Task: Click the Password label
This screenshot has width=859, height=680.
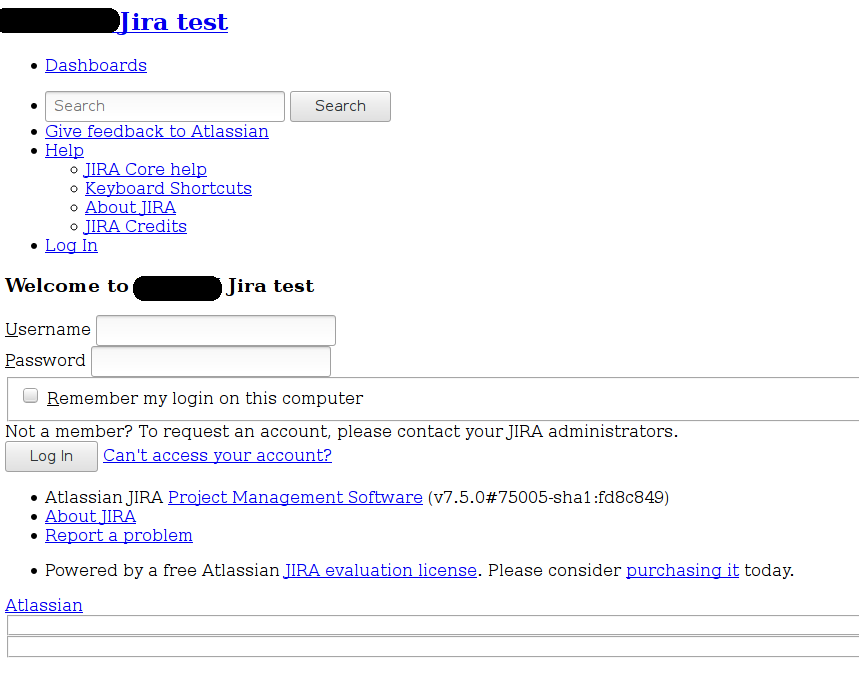Action: pos(45,361)
